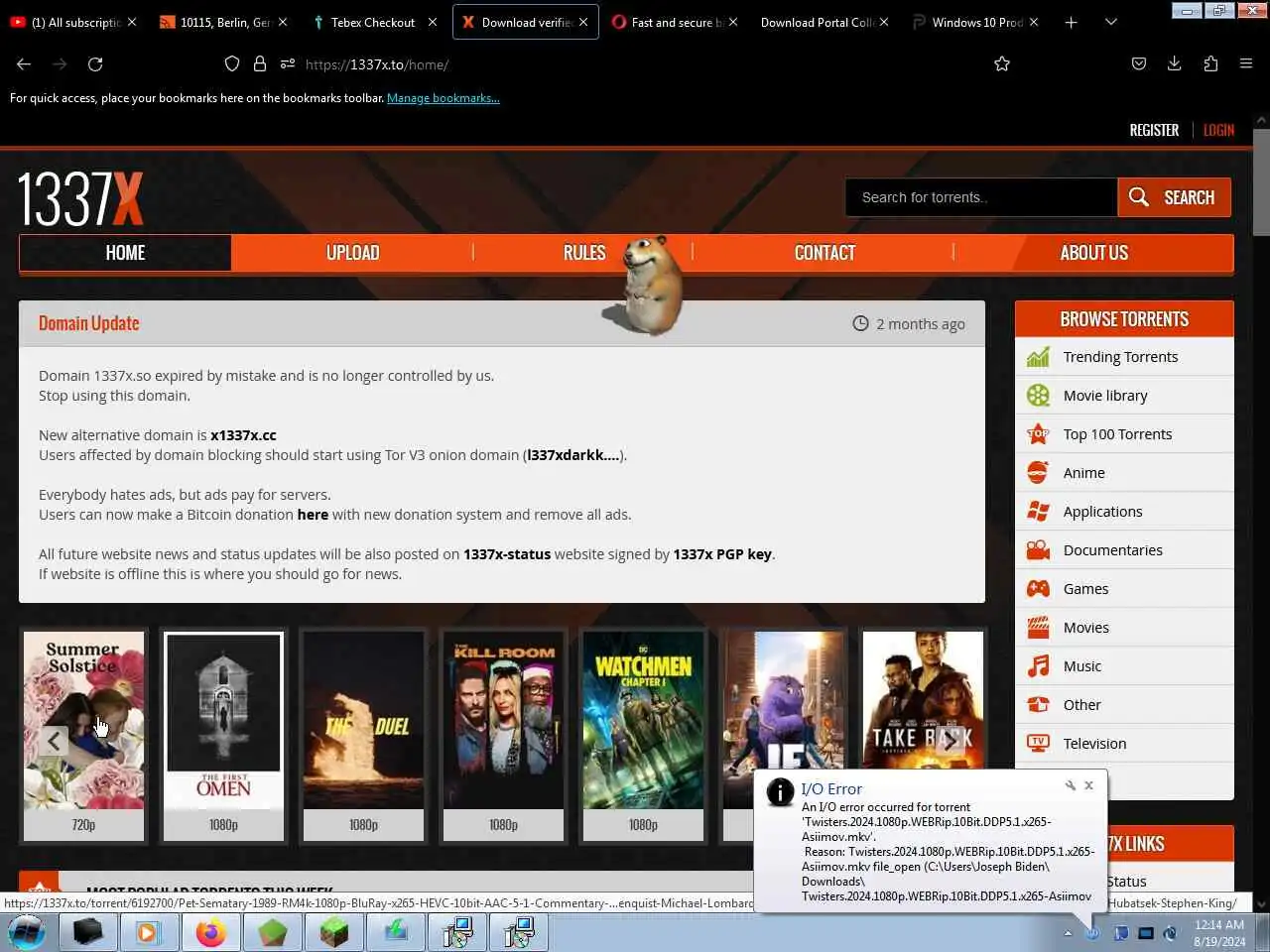This screenshot has width=1270, height=952.
Task: Switch to the Tebex Checkout tab
Action: click(373, 22)
